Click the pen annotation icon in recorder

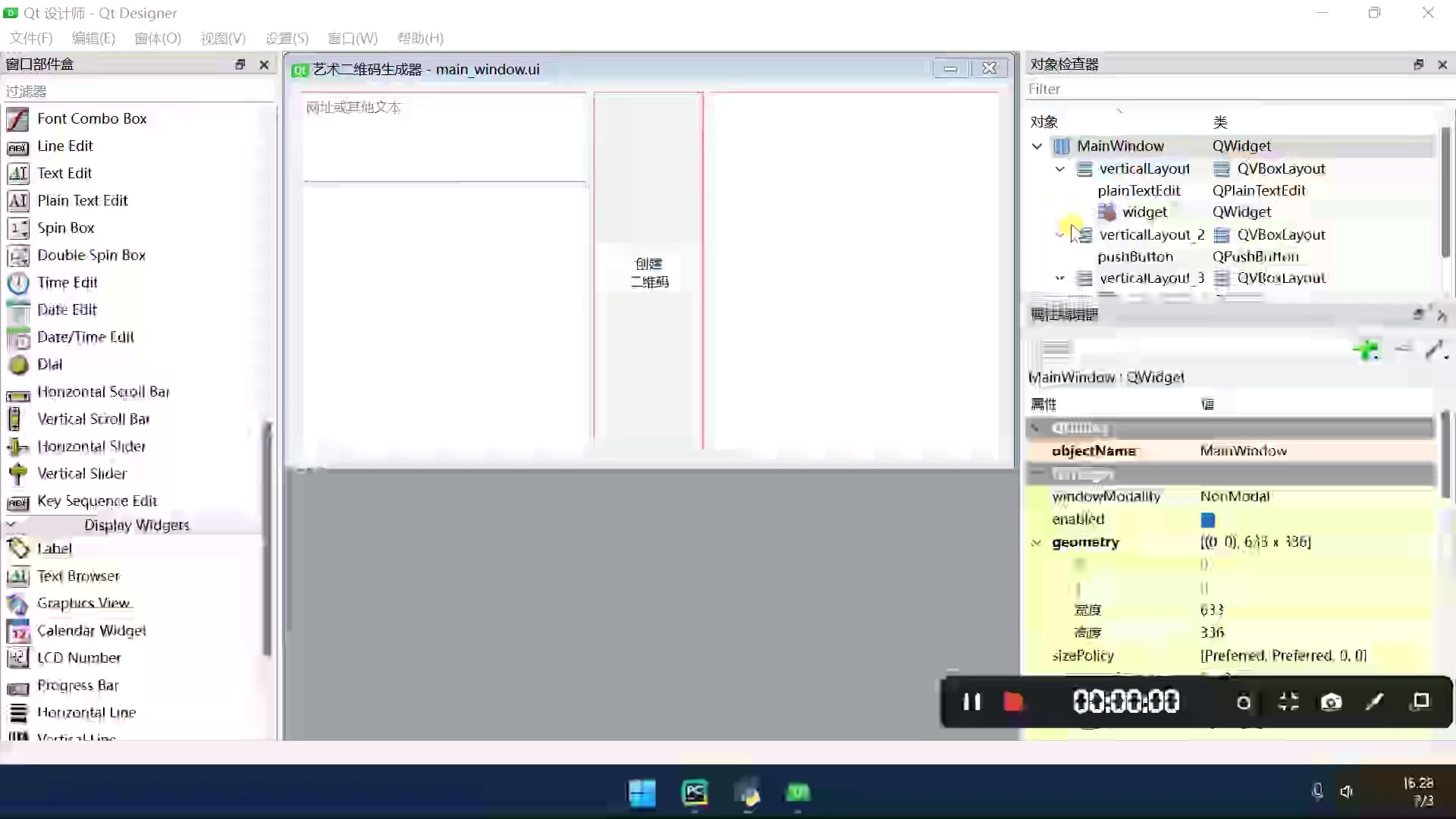[x=1375, y=702]
